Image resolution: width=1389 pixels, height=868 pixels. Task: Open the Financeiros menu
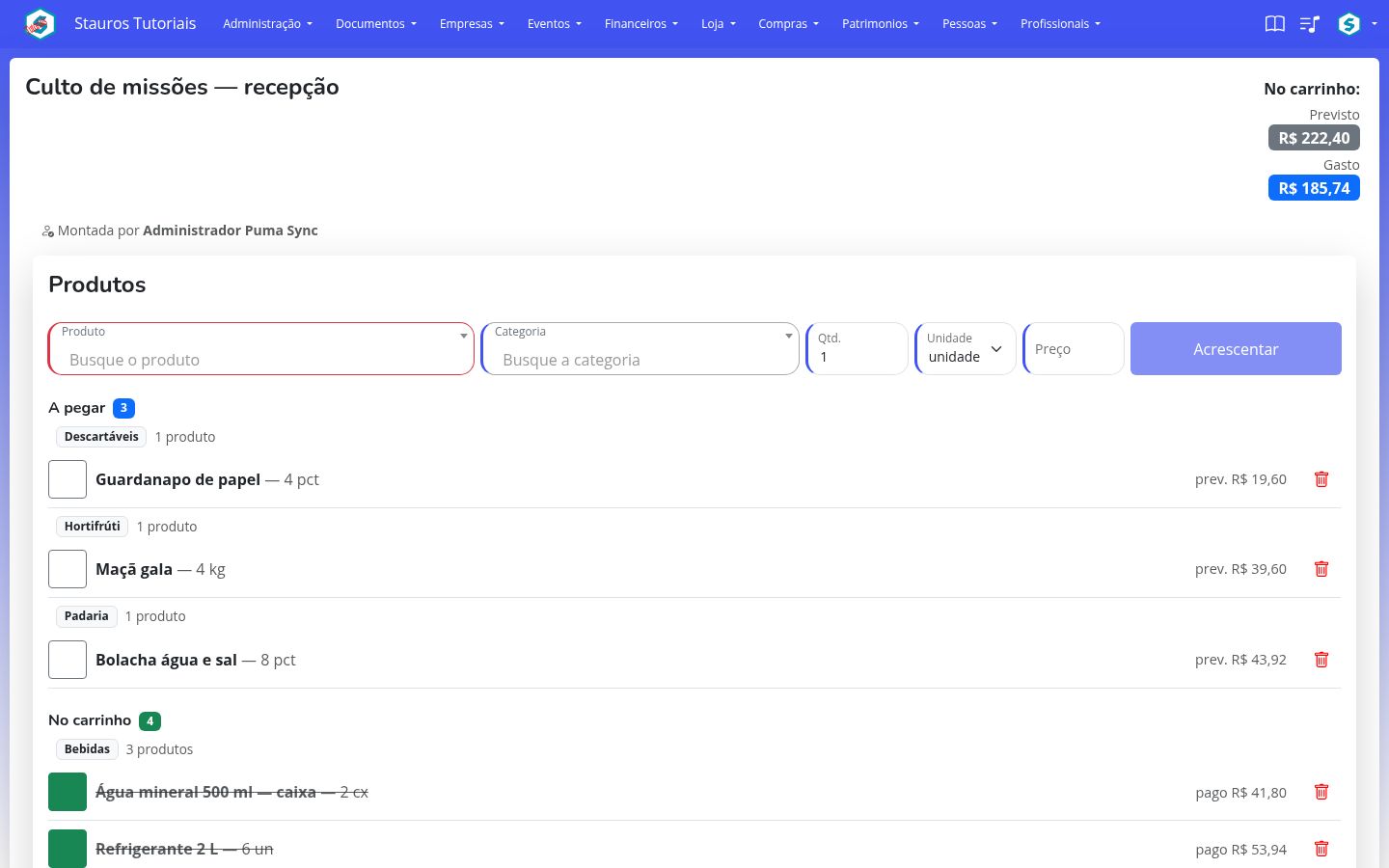point(641,24)
